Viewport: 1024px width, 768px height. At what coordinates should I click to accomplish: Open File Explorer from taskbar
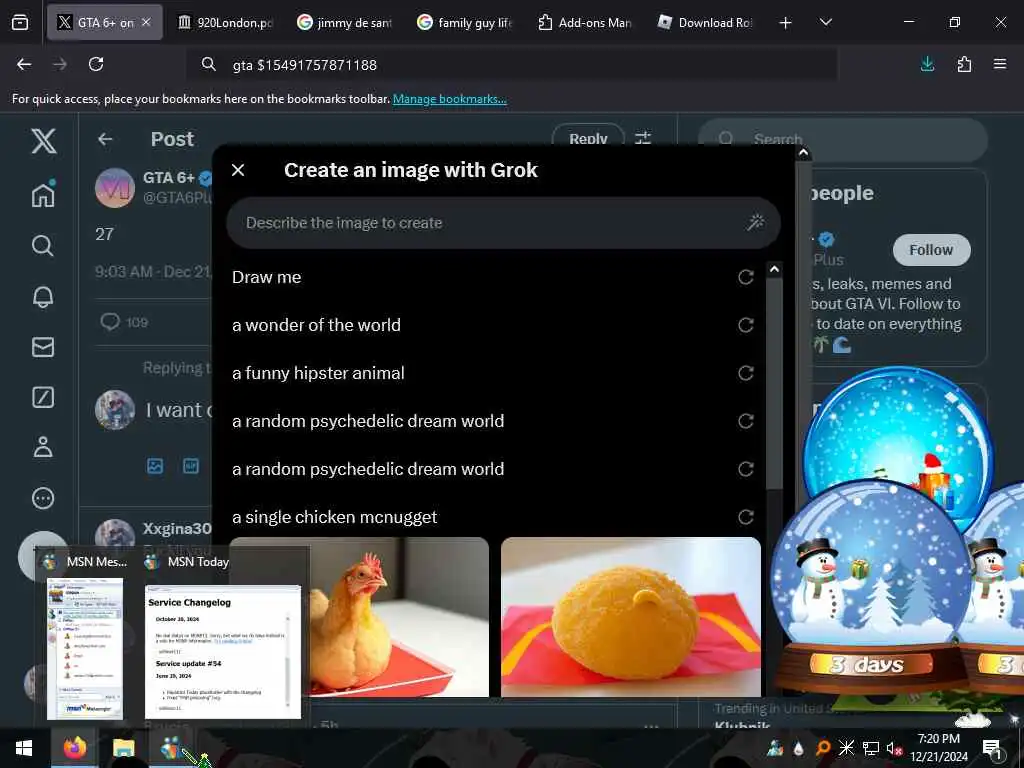(123, 748)
